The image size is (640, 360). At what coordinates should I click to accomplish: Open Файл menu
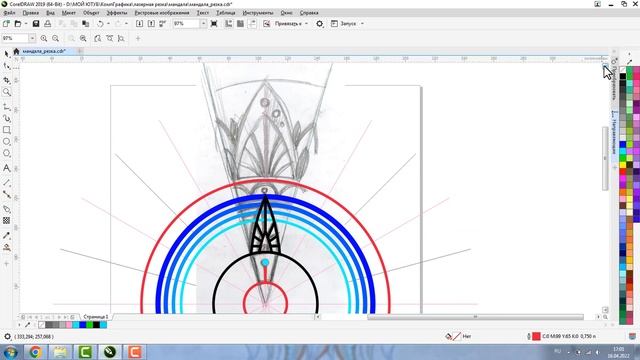tap(9, 13)
